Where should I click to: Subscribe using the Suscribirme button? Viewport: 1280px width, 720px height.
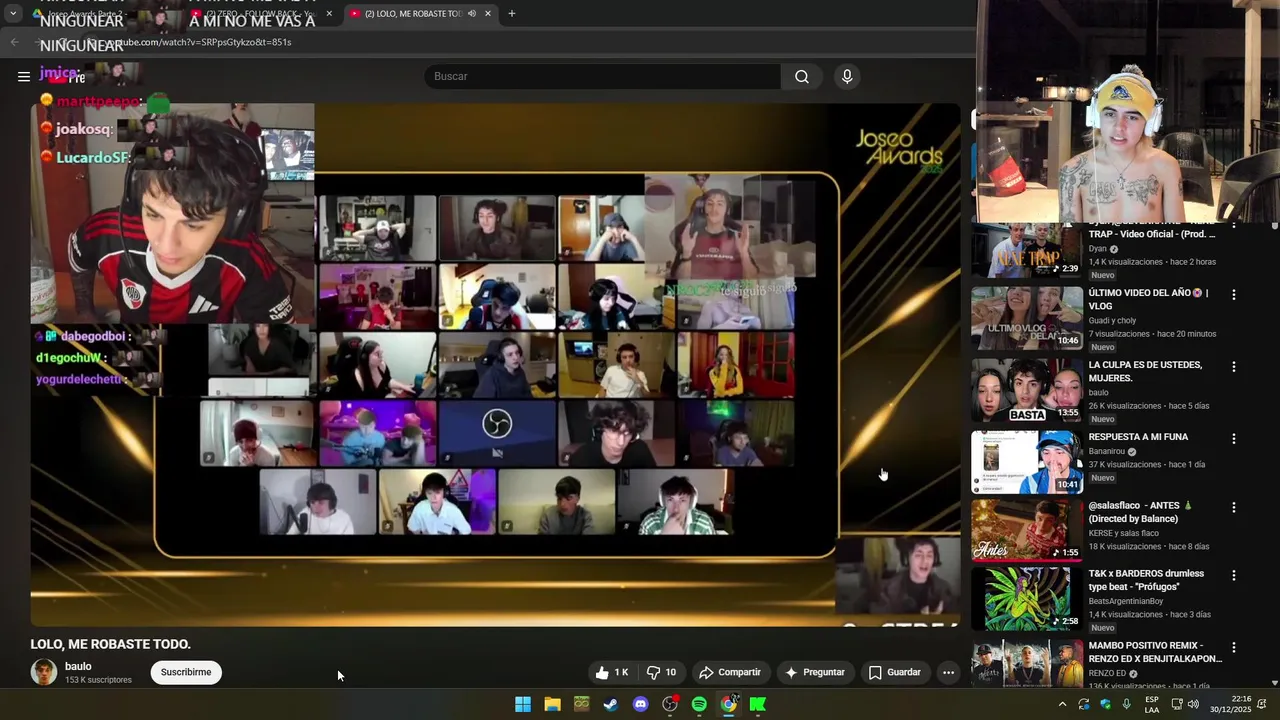click(186, 672)
